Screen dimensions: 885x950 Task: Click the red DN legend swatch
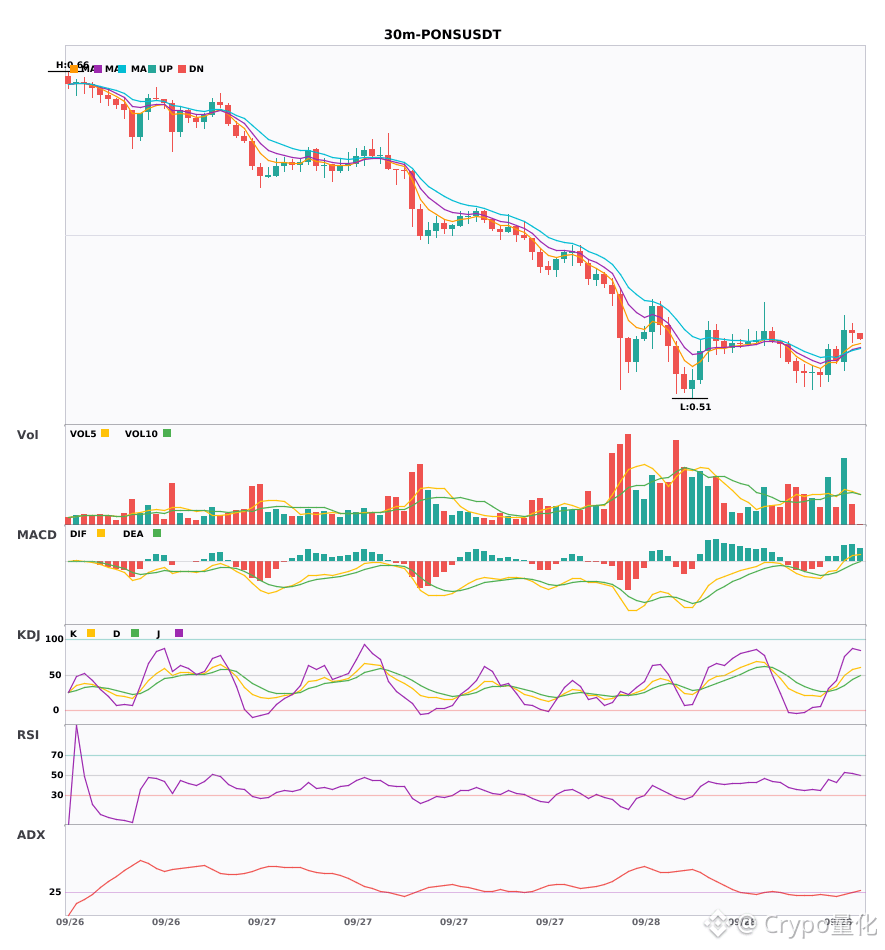click(x=182, y=69)
